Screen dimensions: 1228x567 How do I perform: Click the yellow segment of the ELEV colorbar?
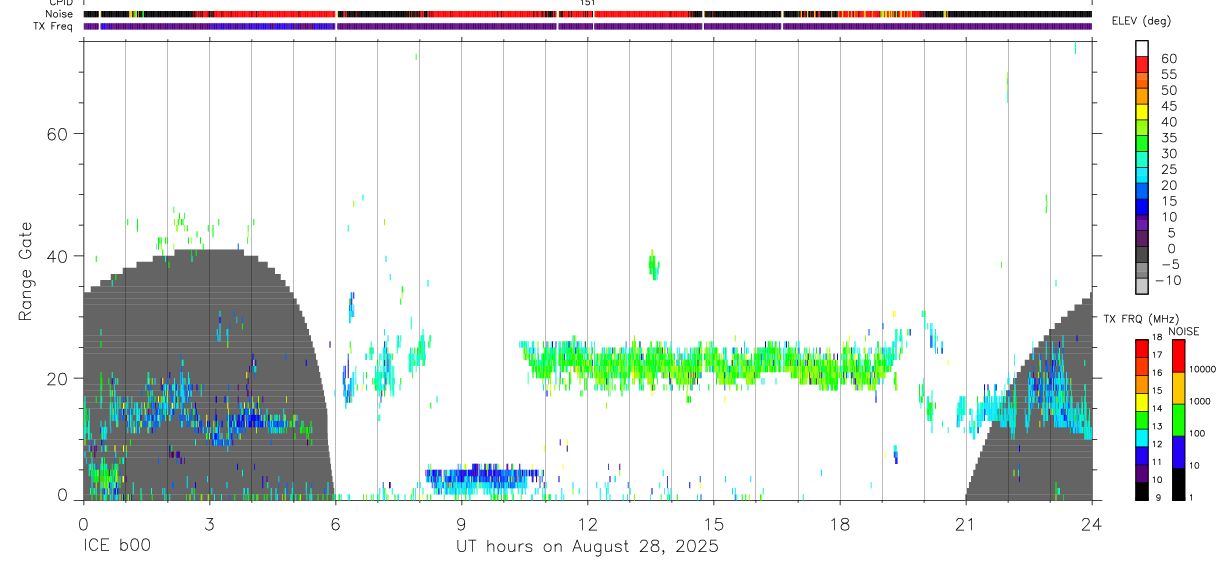pyautogui.click(x=1141, y=112)
